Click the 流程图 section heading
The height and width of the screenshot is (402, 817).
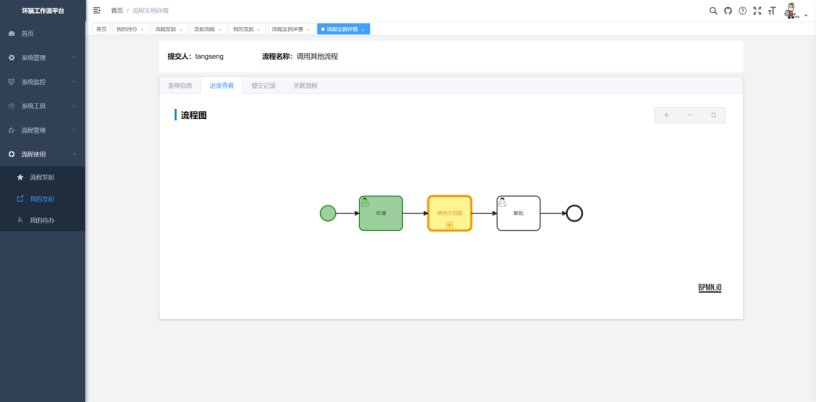194,115
